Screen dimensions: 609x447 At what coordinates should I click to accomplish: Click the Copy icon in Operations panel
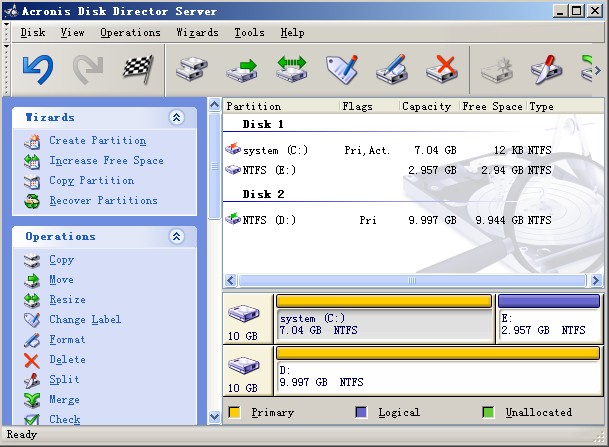click(32, 260)
